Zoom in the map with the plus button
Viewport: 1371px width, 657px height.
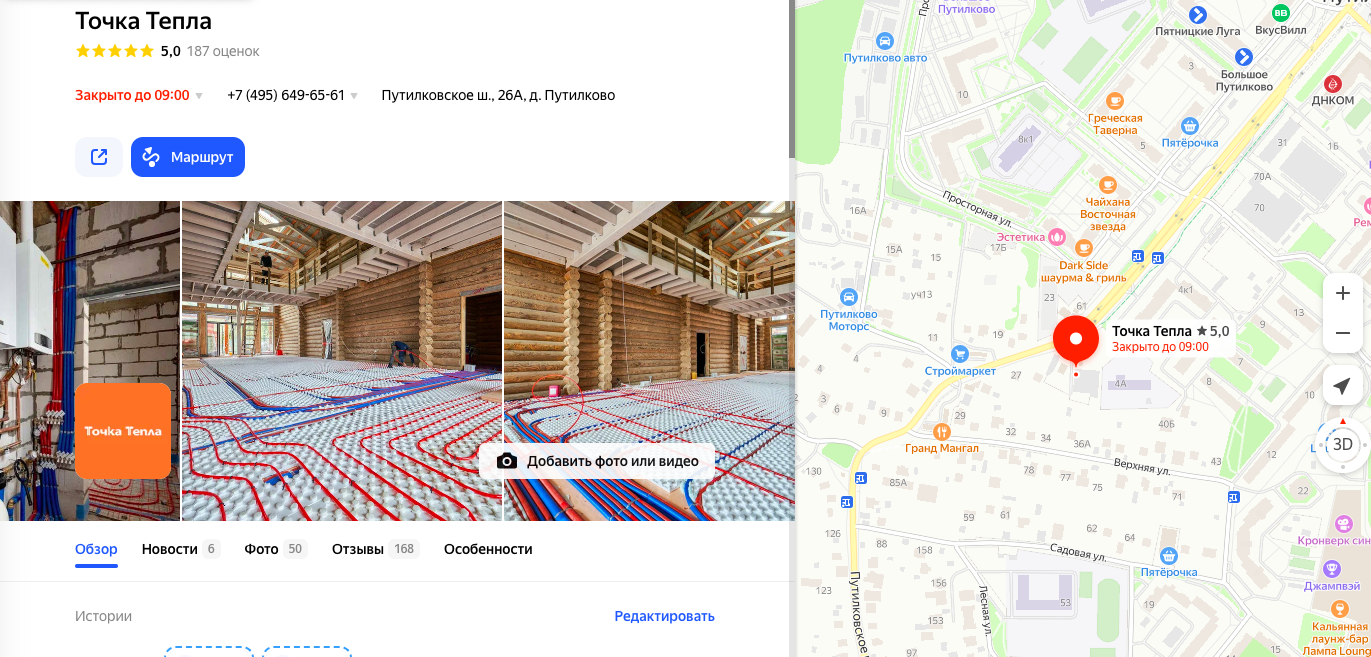tap(1342, 293)
